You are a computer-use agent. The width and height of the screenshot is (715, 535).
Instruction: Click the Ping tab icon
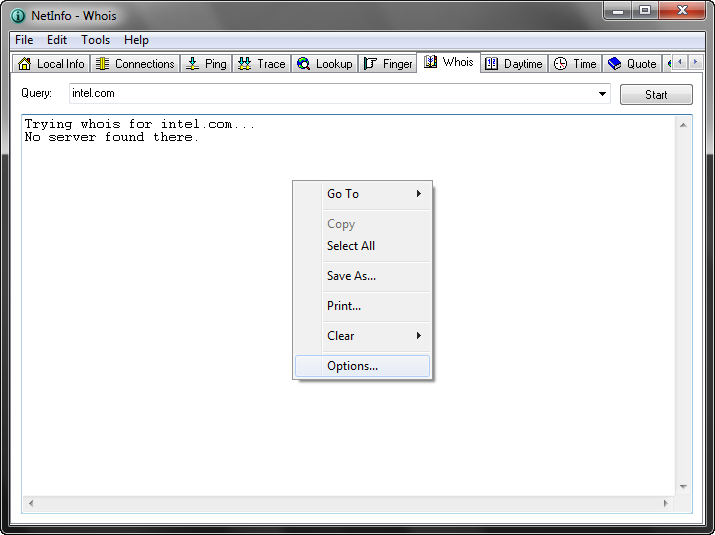tap(193, 64)
